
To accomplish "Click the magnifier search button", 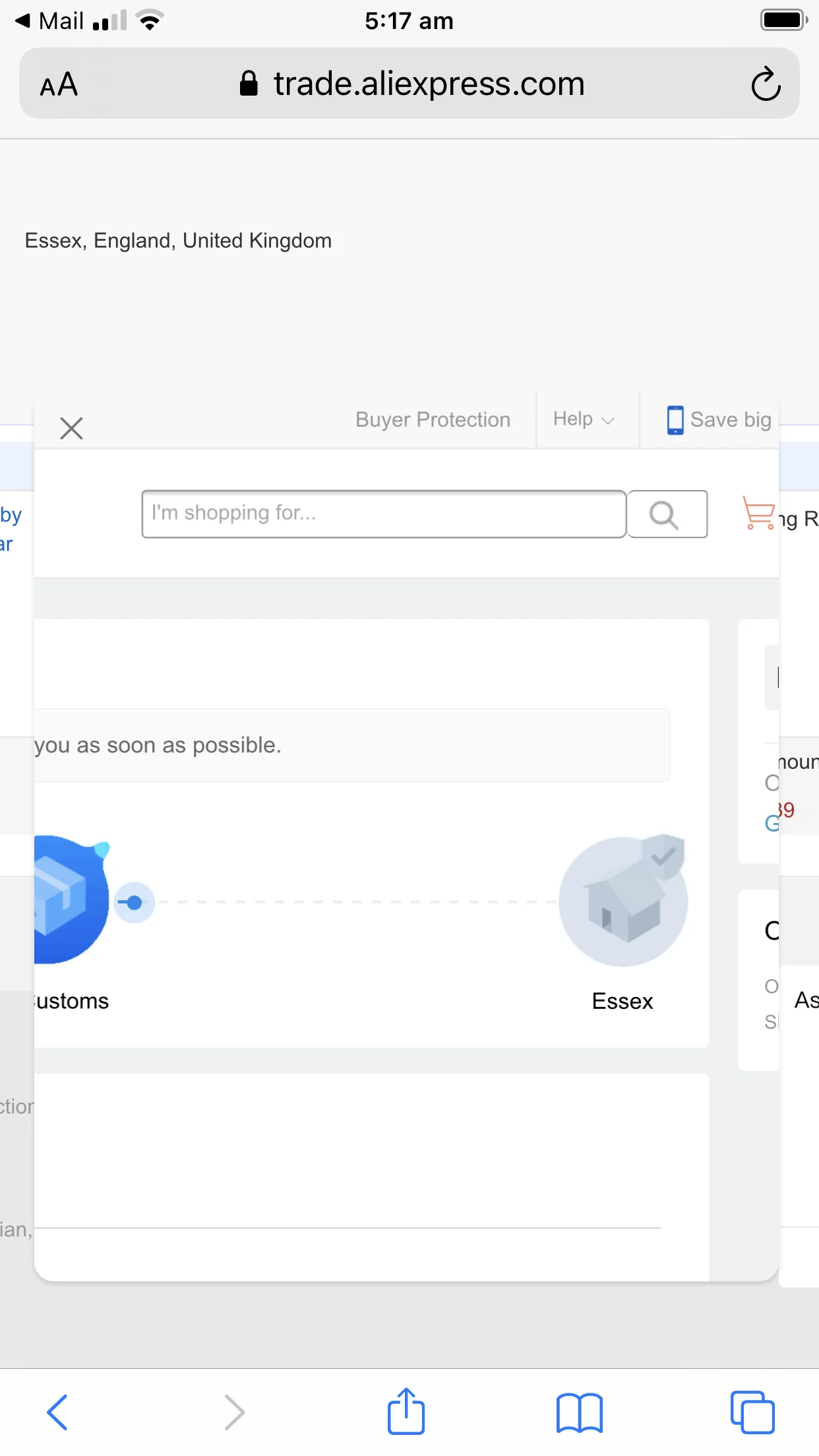I will (x=667, y=514).
